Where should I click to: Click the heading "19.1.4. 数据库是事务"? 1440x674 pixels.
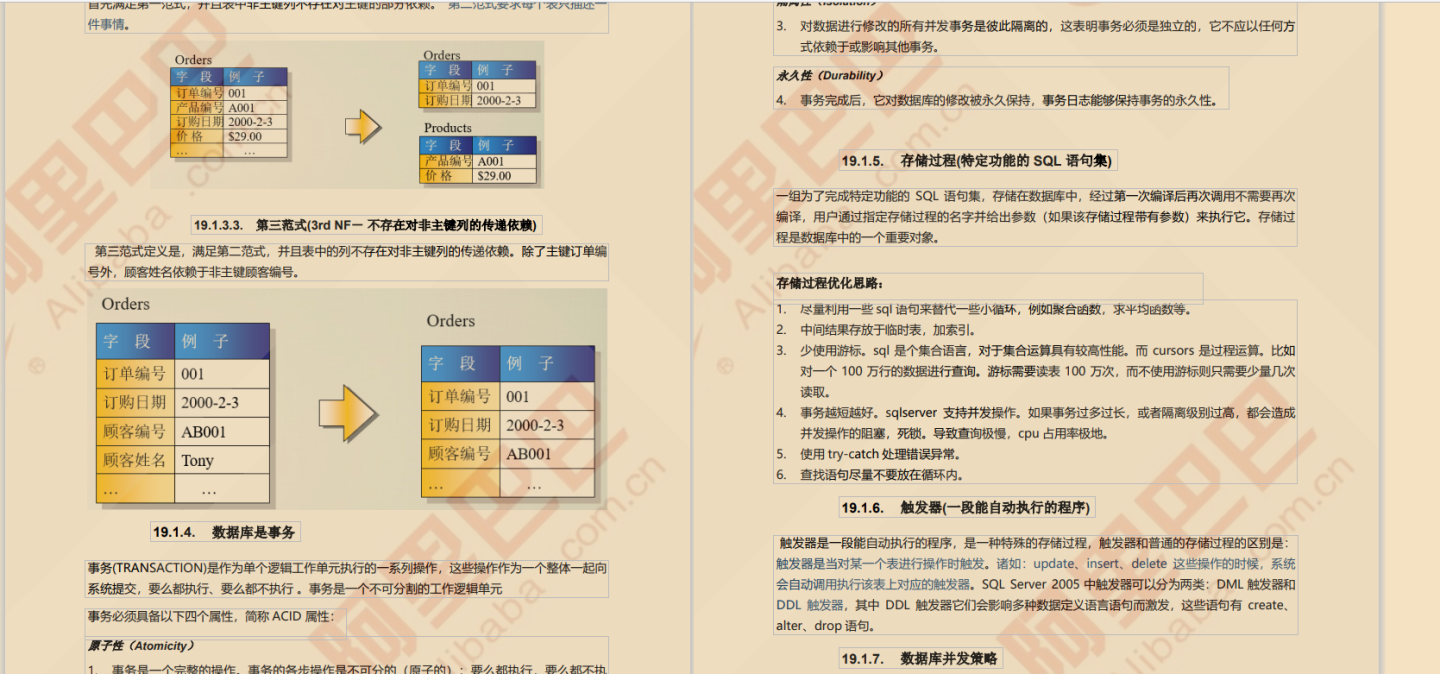(x=224, y=532)
